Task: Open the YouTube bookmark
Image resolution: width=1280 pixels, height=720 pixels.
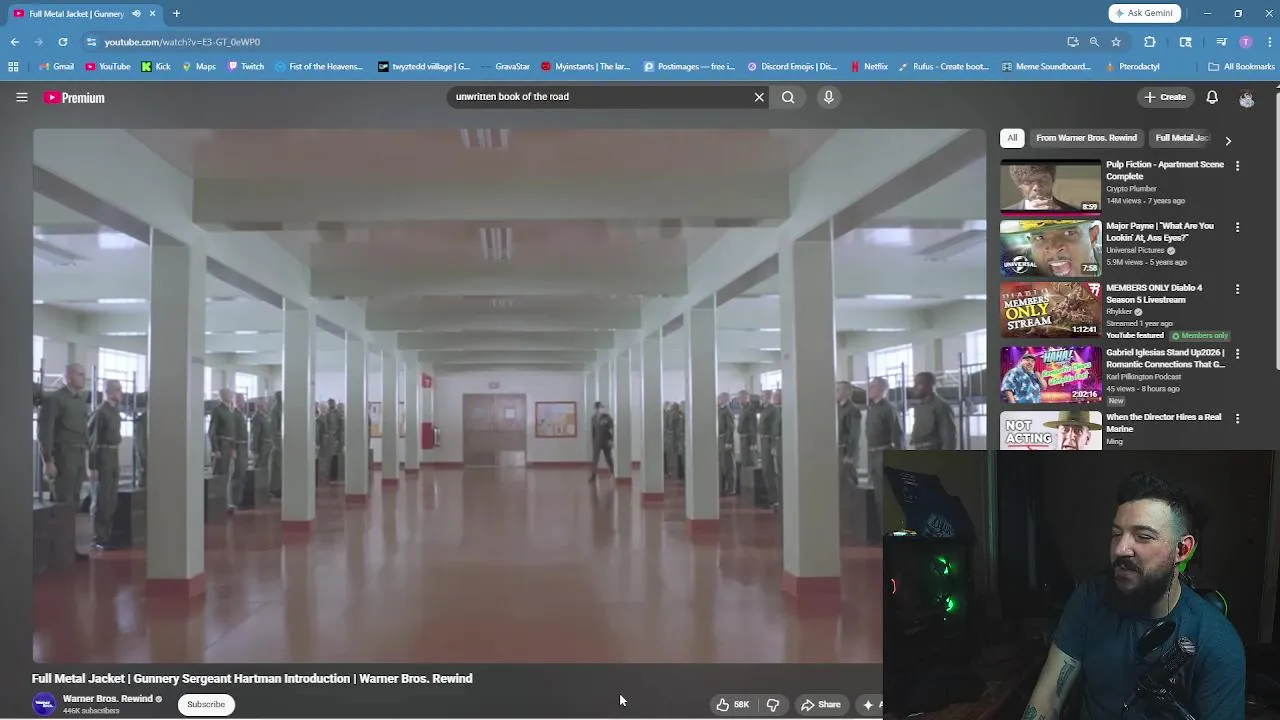Action: 108,67
